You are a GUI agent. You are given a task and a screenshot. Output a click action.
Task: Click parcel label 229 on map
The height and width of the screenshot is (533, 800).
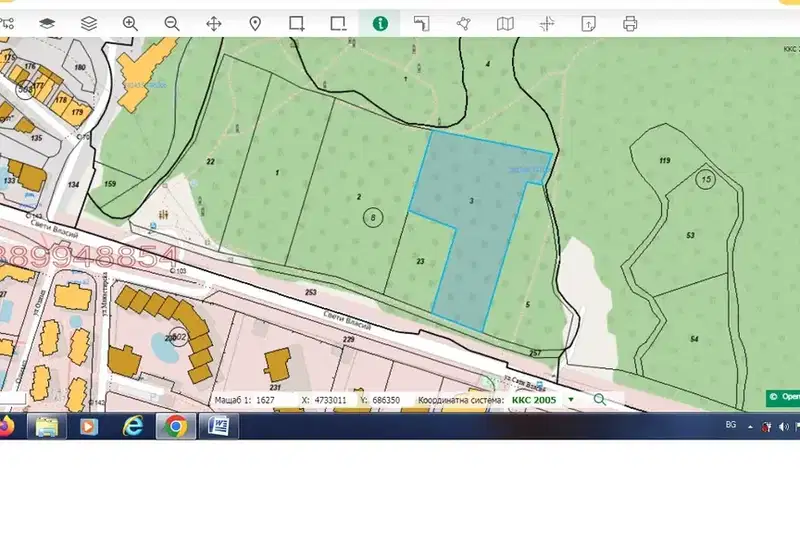click(x=348, y=339)
